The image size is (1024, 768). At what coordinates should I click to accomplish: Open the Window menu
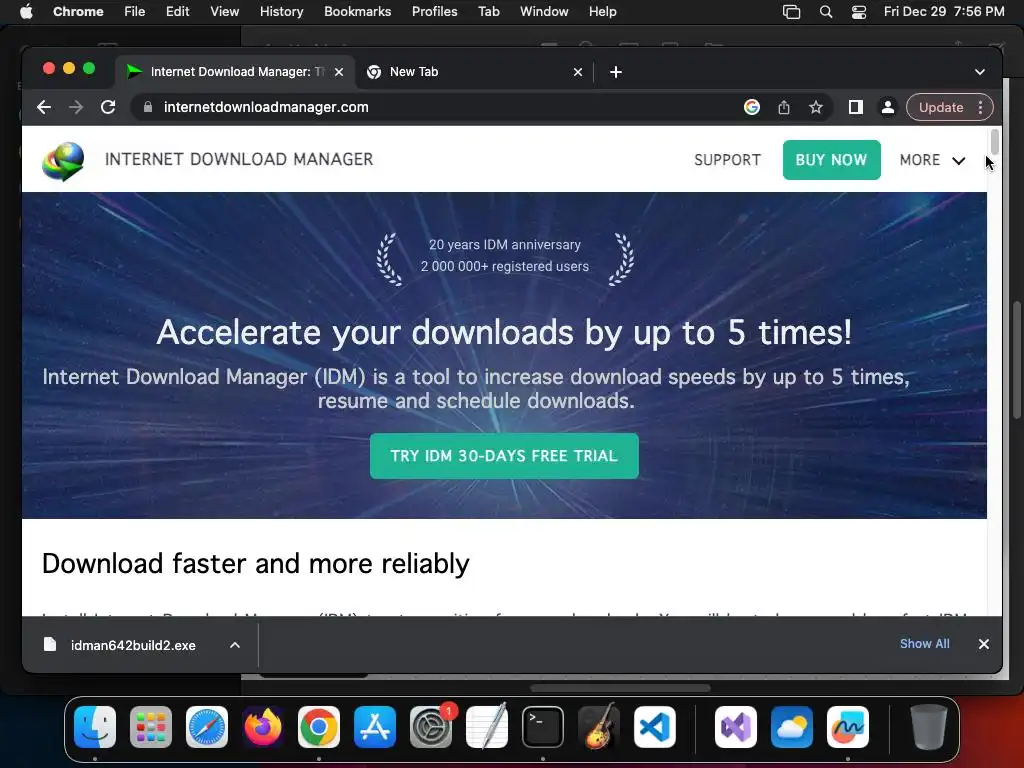pyautogui.click(x=544, y=12)
